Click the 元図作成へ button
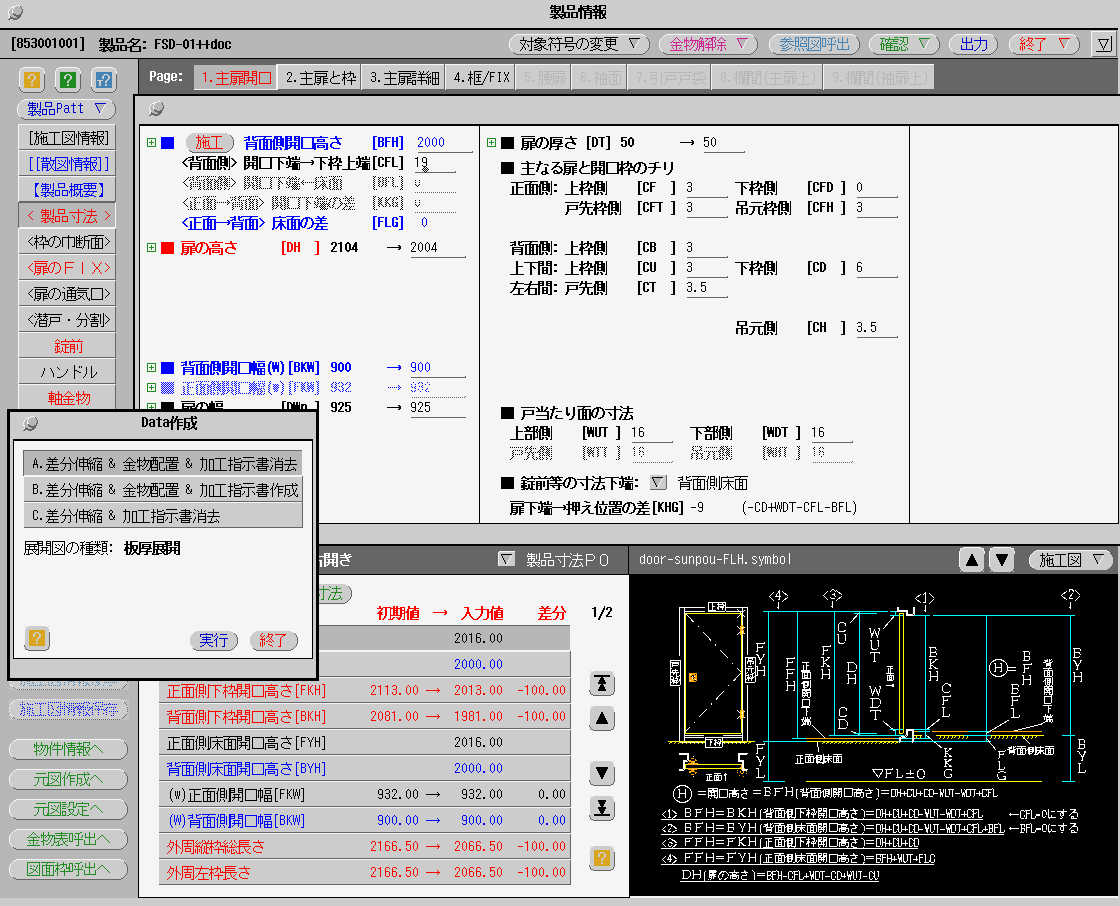 [x=69, y=779]
